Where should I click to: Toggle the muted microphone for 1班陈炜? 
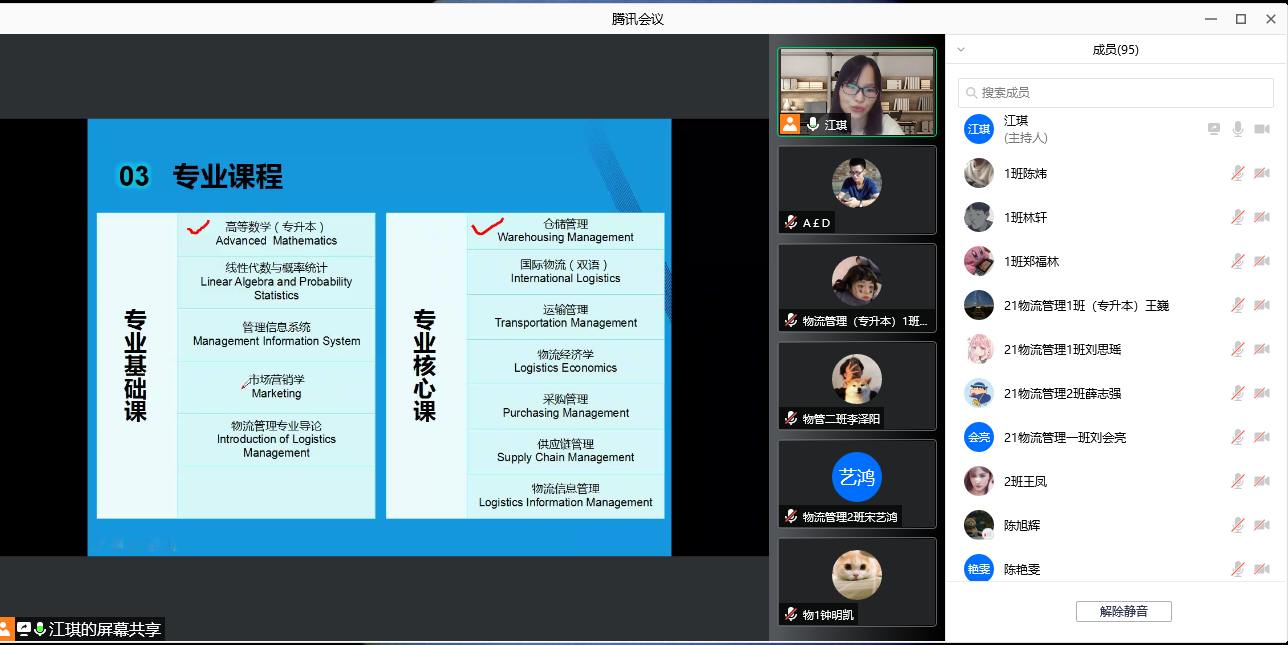(x=1238, y=173)
